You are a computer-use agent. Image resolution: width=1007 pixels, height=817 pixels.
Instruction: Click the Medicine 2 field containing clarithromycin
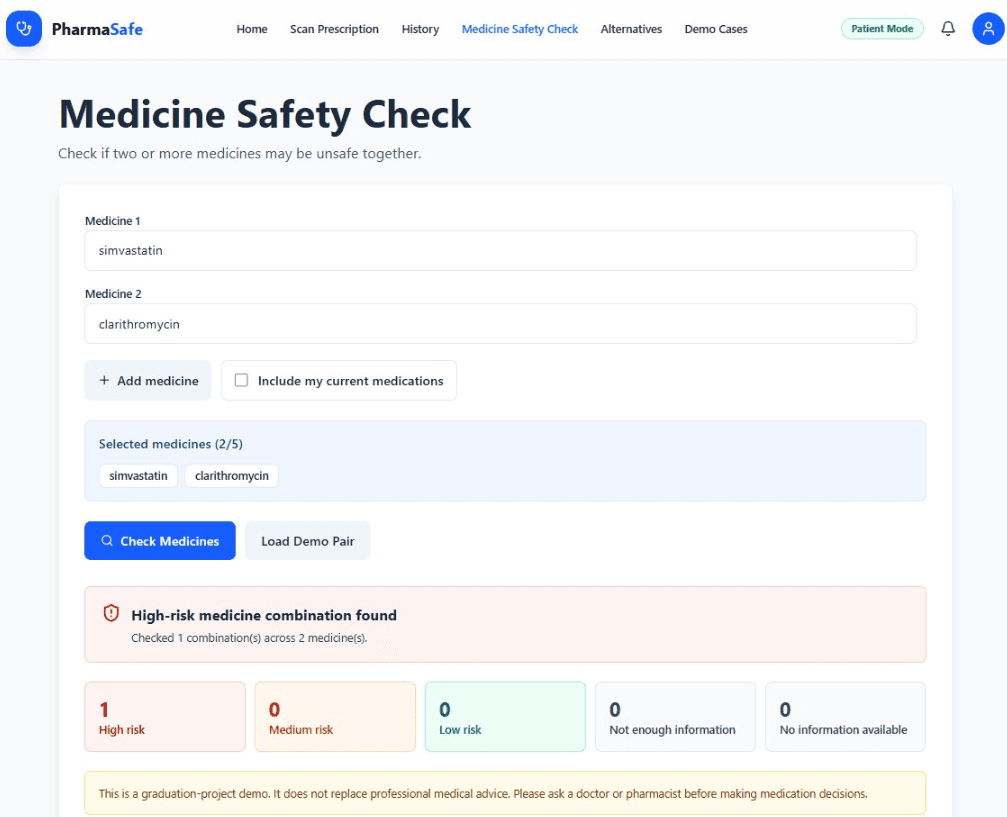point(500,324)
